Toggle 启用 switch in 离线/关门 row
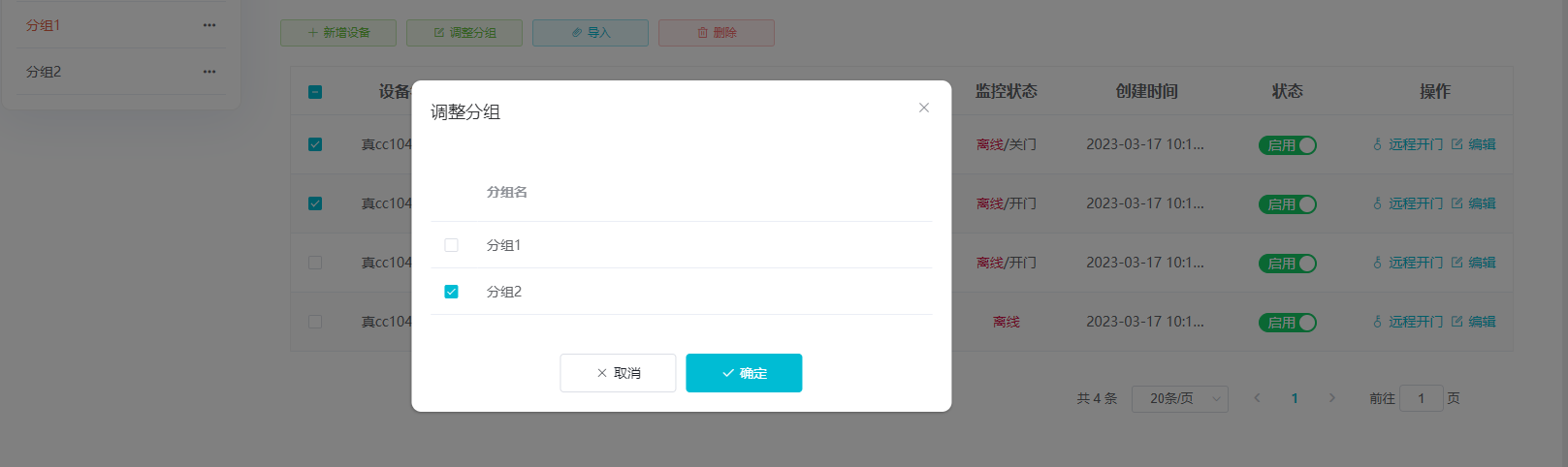The width and height of the screenshot is (1568, 467). (x=1288, y=145)
